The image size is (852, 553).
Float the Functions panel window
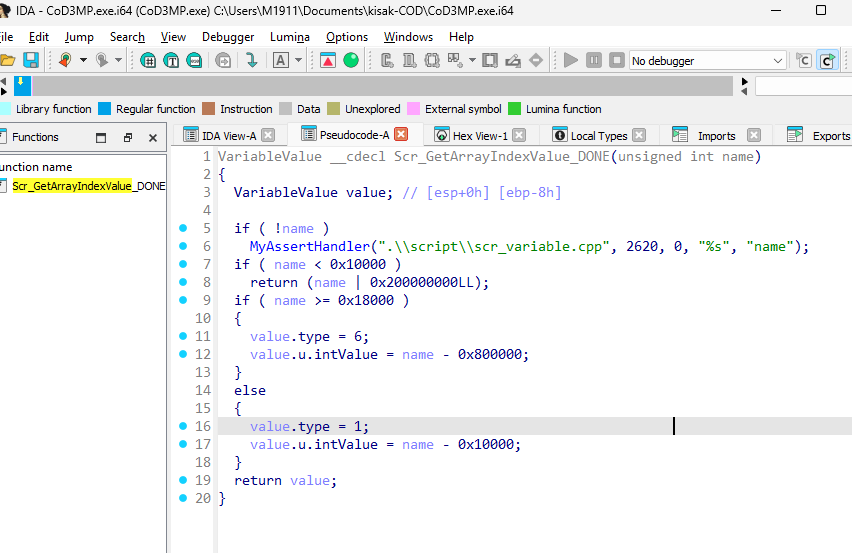point(128,137)
